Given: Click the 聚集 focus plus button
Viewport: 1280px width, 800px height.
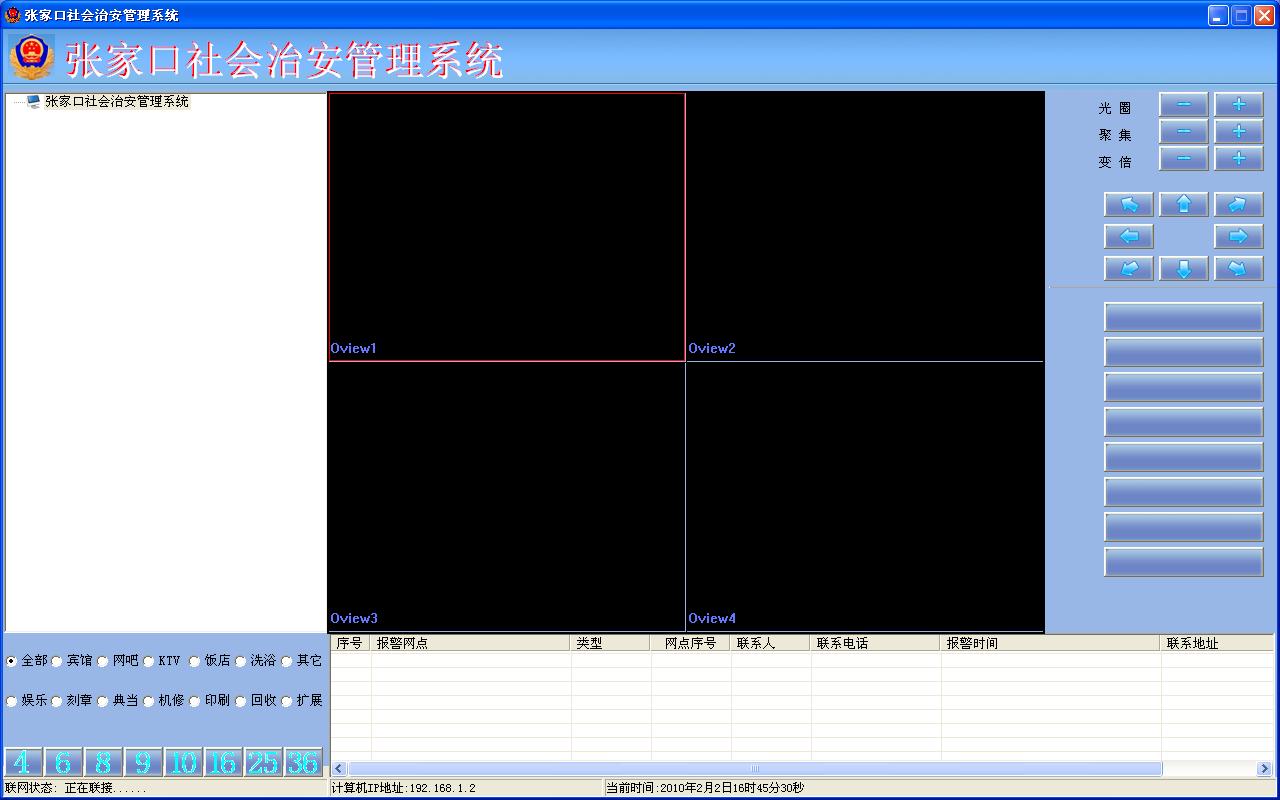Looking at the screenshot, I should (1239, 131).
